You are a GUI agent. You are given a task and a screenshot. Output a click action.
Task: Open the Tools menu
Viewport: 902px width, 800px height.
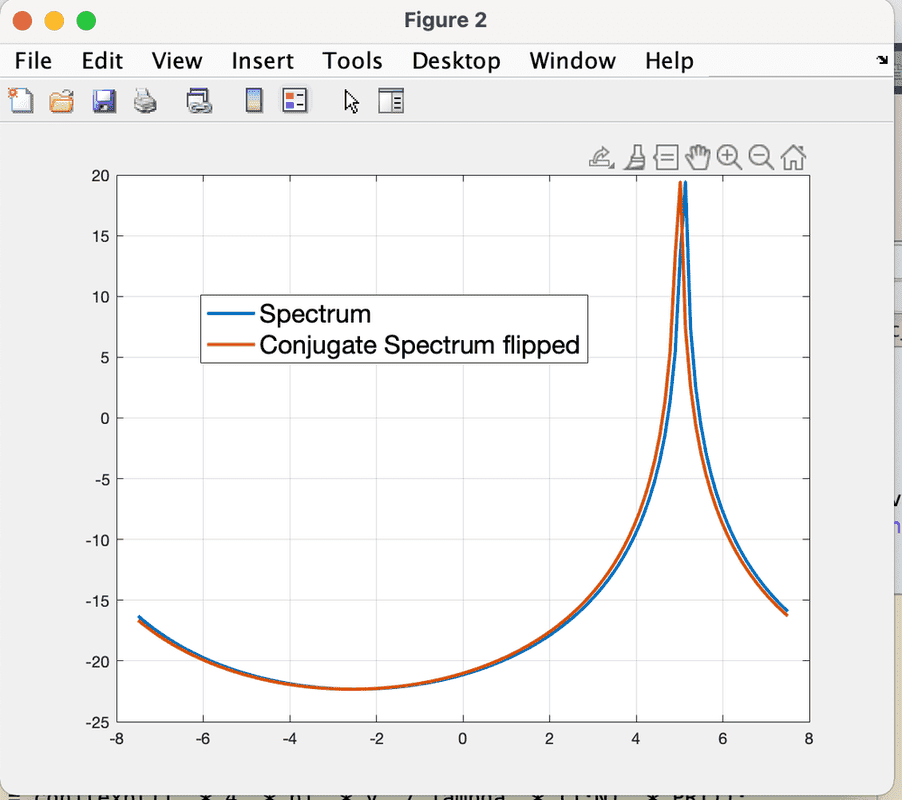coord(352,61)
